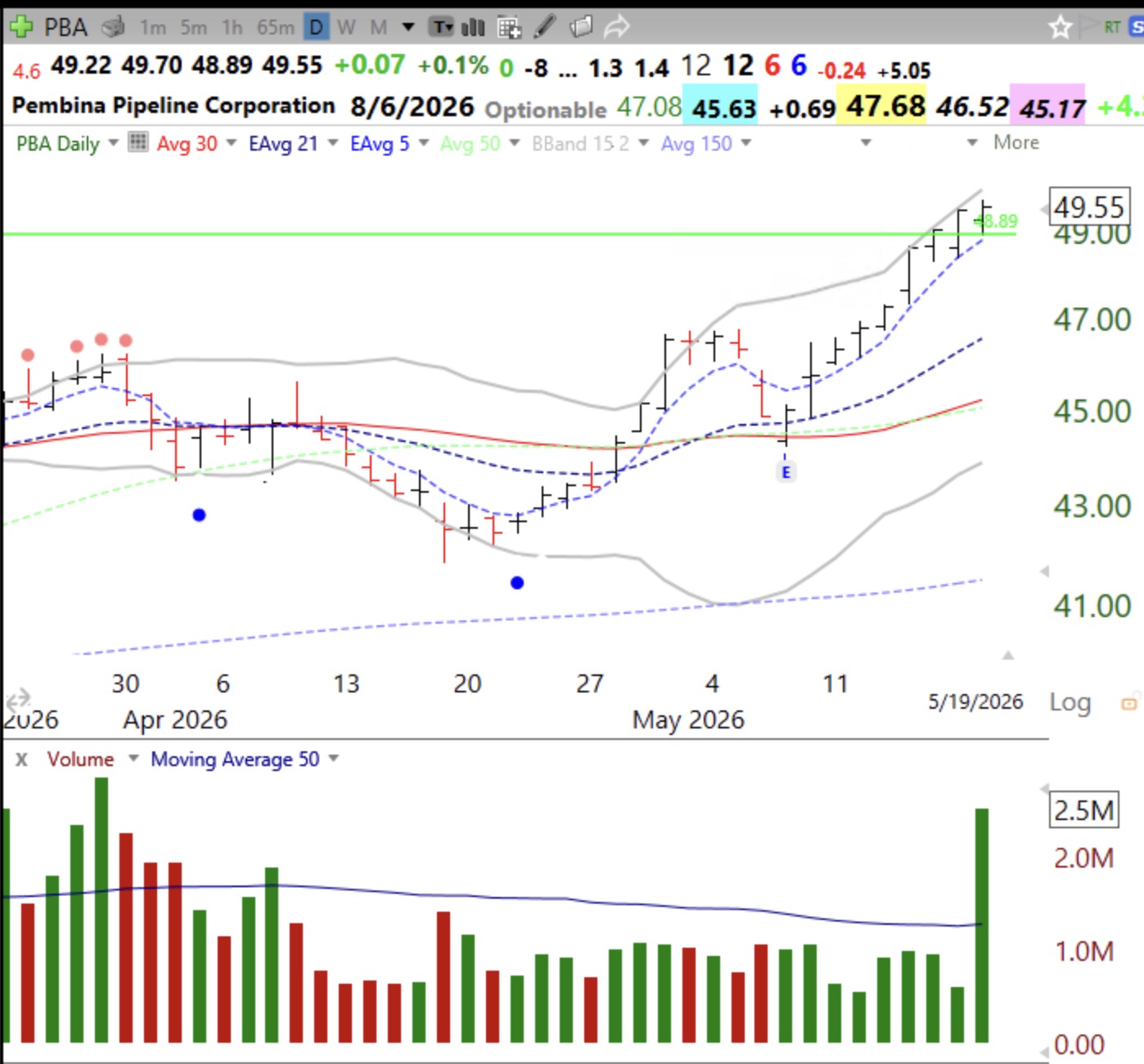Screen dimensions: 1144x1064
Task: Select the 65m timeframe tab
Action: coord(276,28)
